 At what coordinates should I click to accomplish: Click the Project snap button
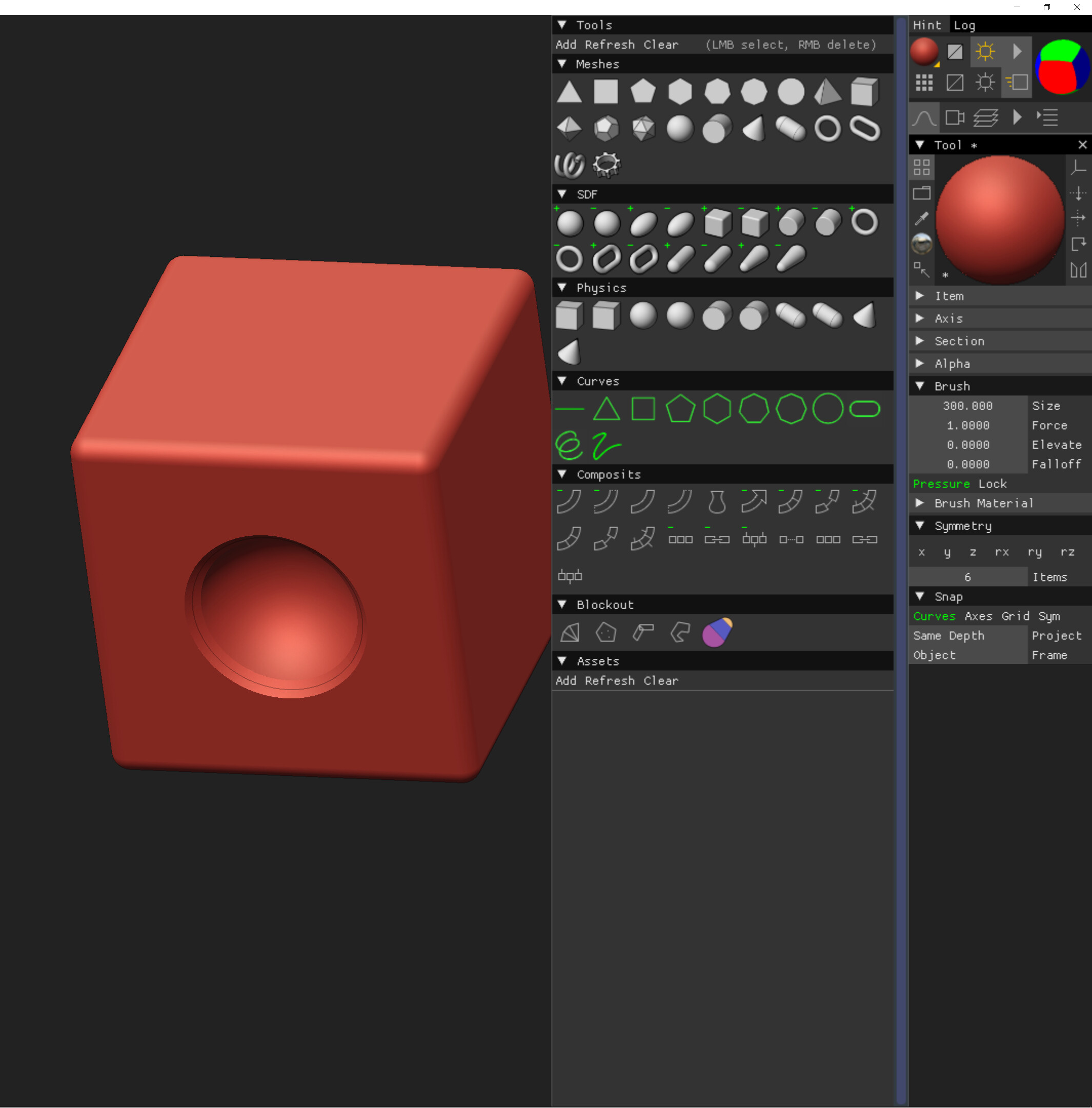1057,635
